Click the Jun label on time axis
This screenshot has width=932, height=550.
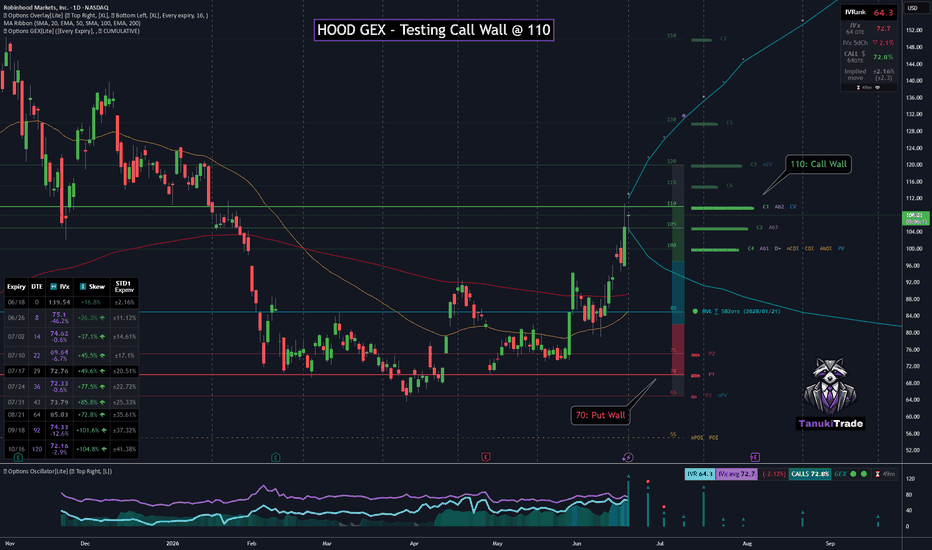click(576, 543)
